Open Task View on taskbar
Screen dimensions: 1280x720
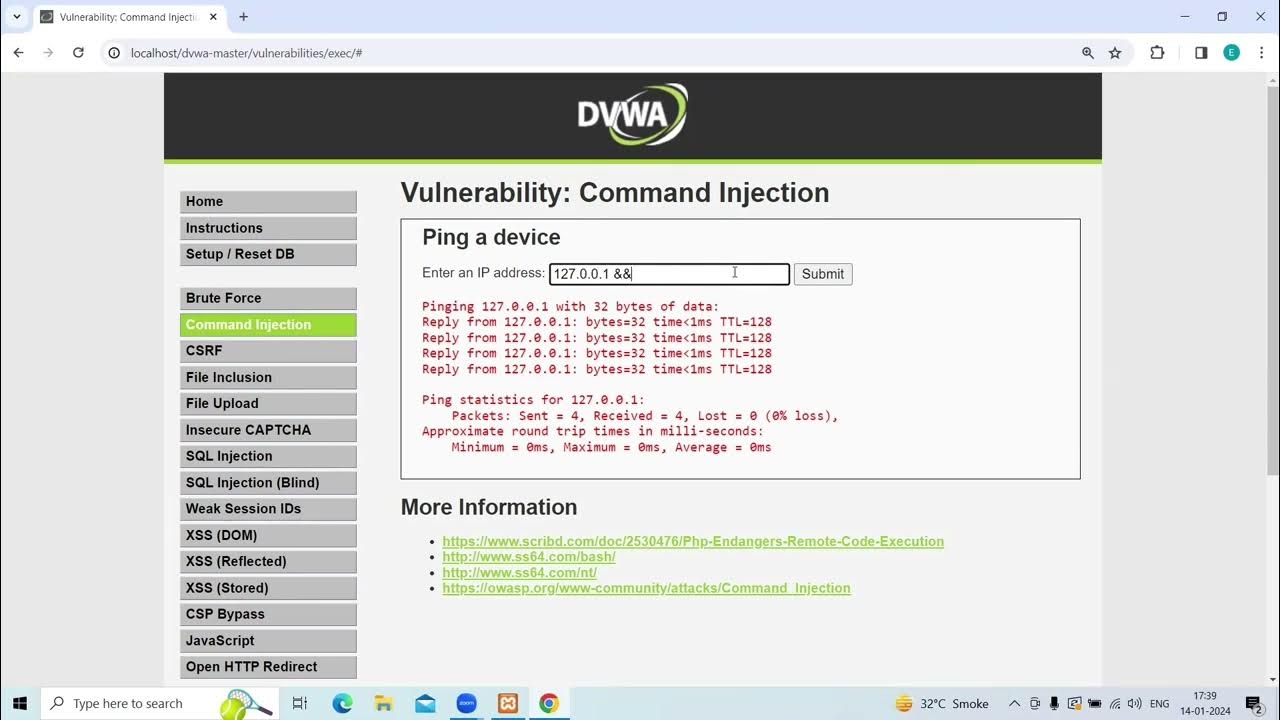click(x=299, y=703)
